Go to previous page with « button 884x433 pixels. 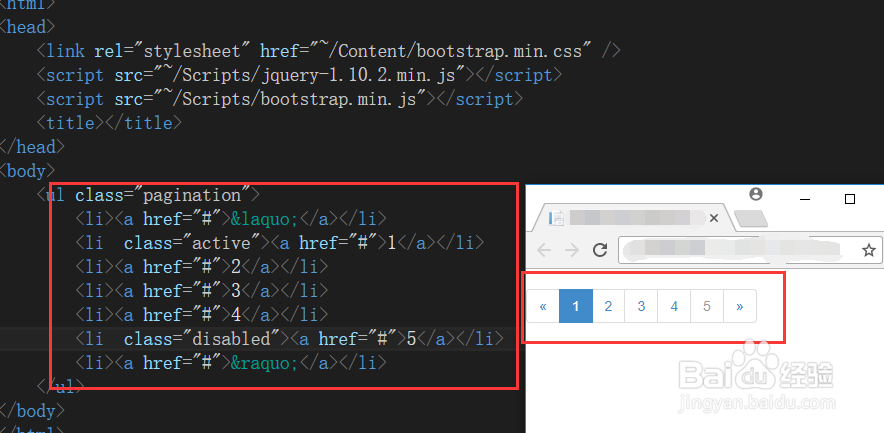[543, 307]
